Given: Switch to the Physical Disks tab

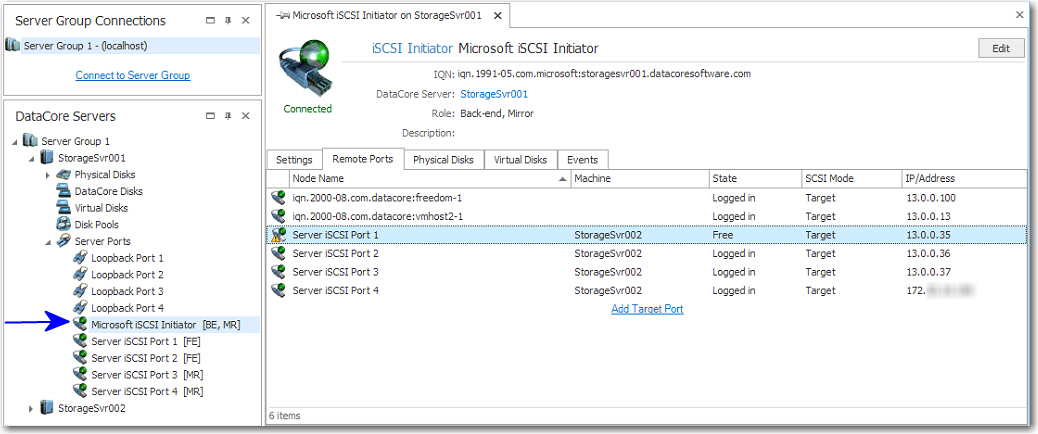Looking at the screenshot, I should [x=444, y=159].
